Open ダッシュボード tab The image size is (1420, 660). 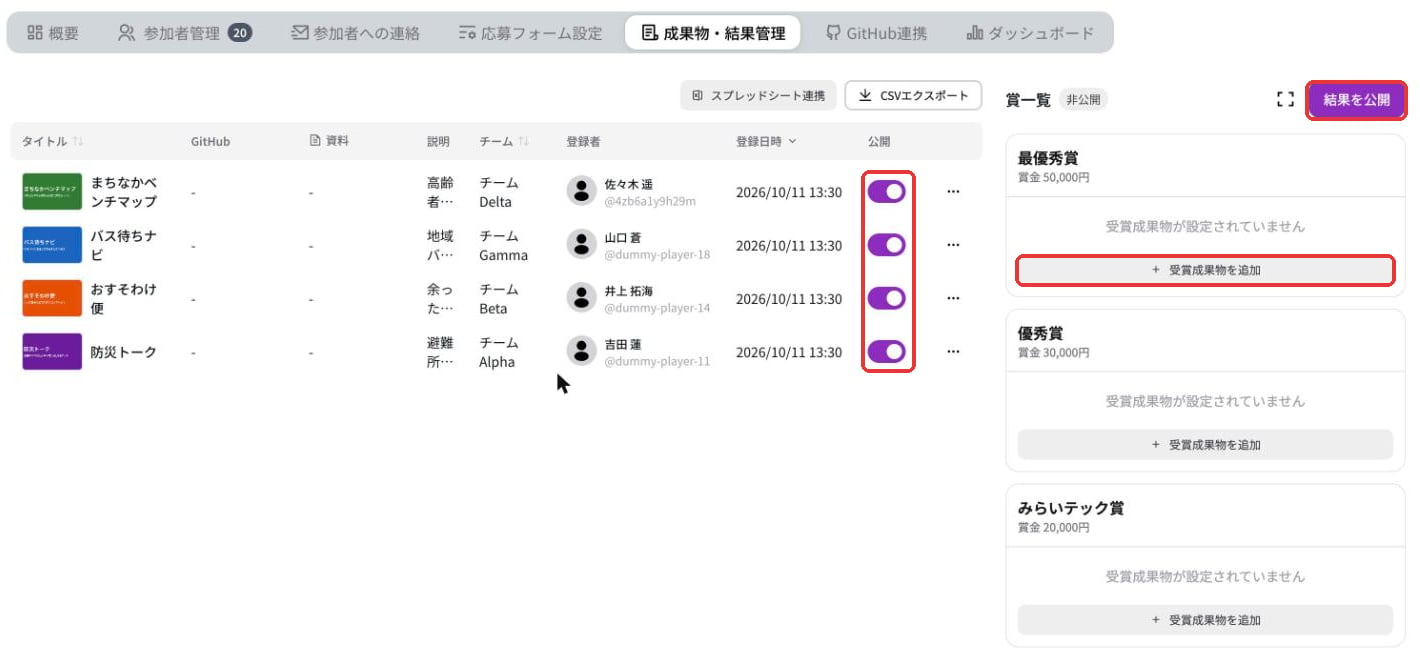(x=1030, y=33)
